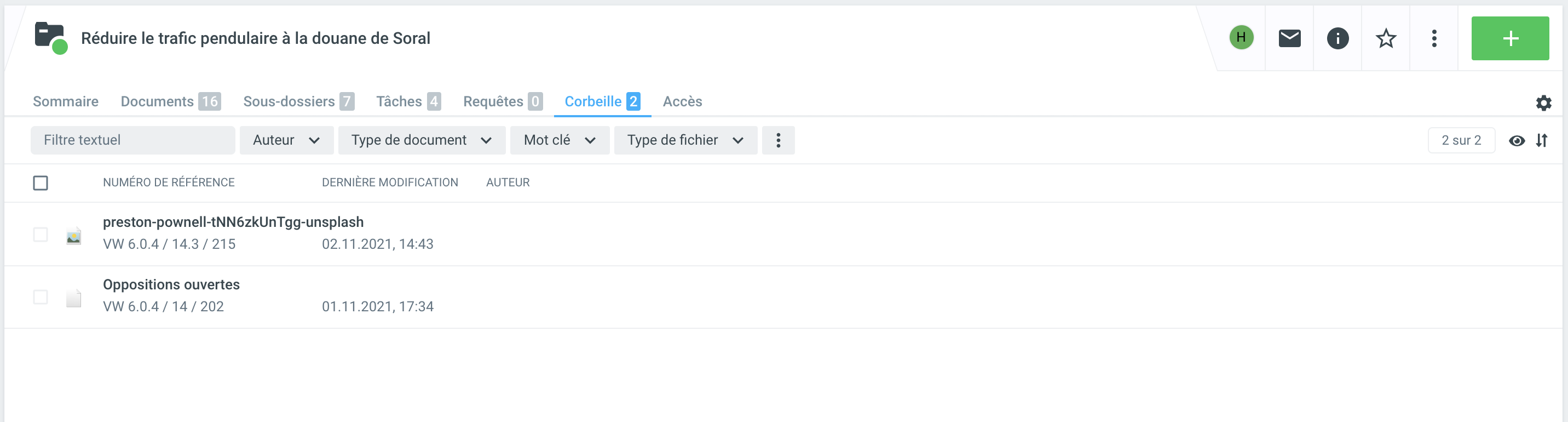Click the dossier folder icon
1568x422 pixels.
[50, 37]
